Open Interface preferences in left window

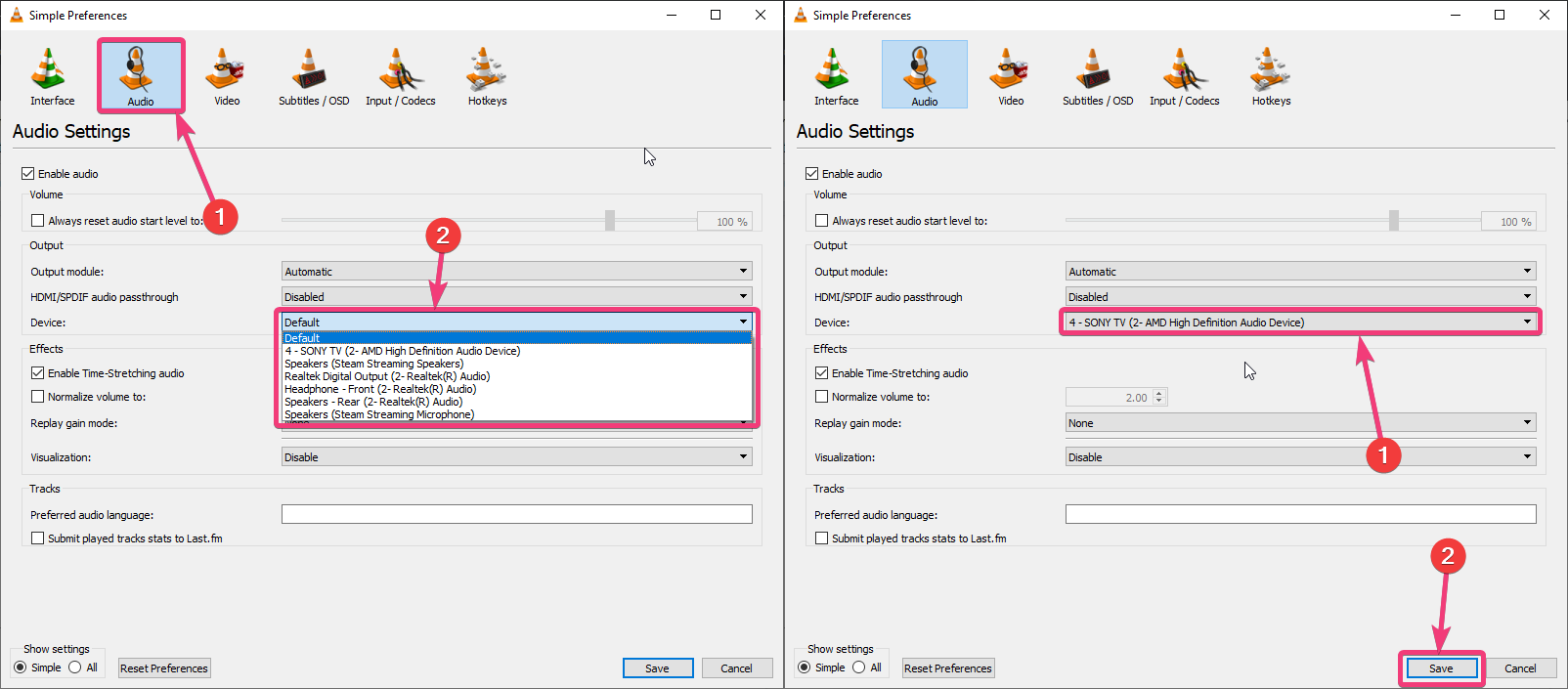pos(52,76)
